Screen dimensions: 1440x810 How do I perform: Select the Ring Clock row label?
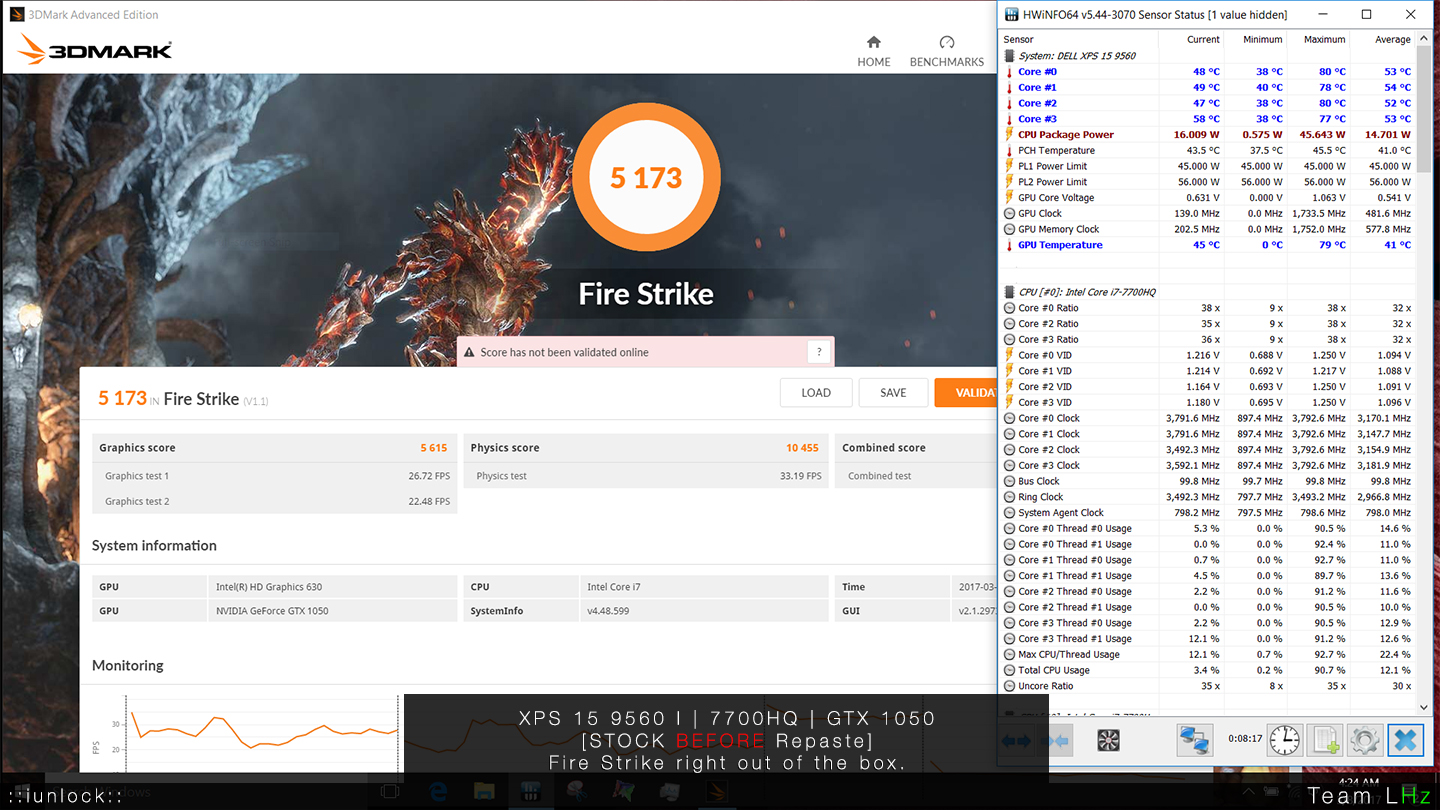point(1041,497)
